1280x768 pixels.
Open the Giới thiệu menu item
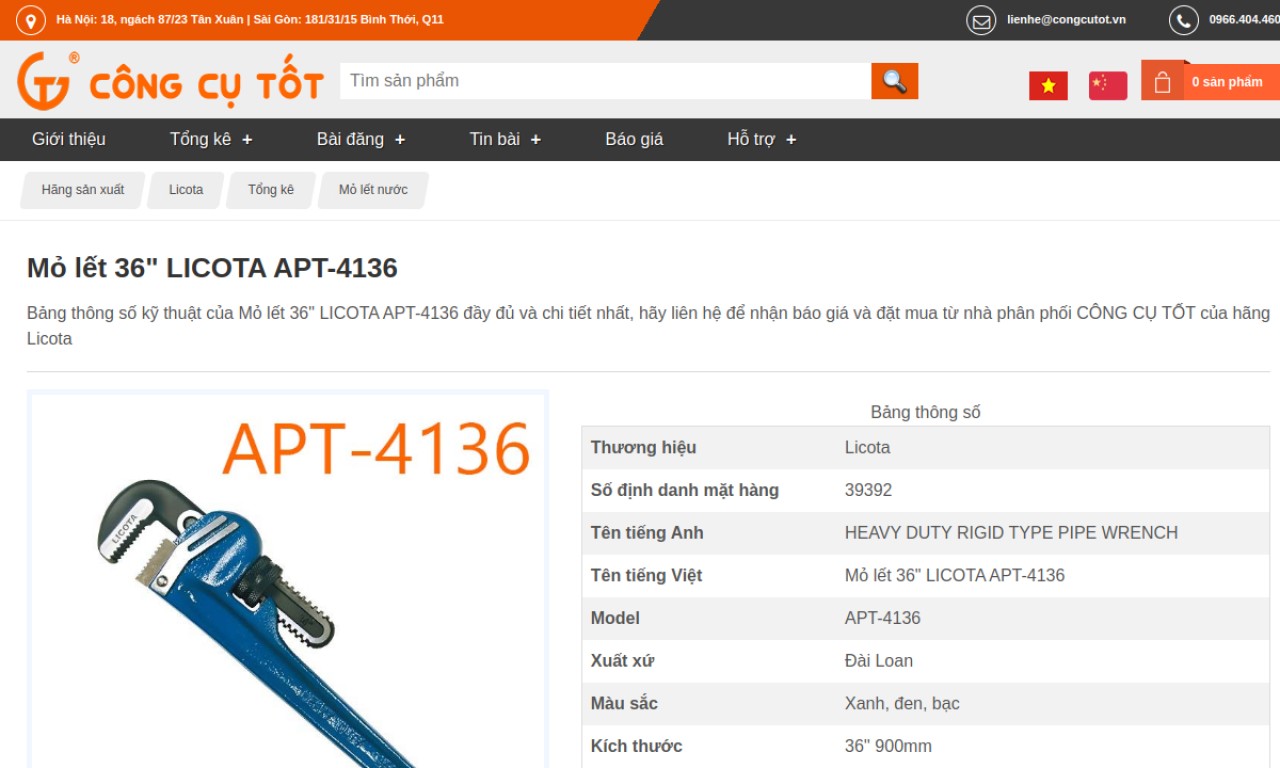click(68, 139)
